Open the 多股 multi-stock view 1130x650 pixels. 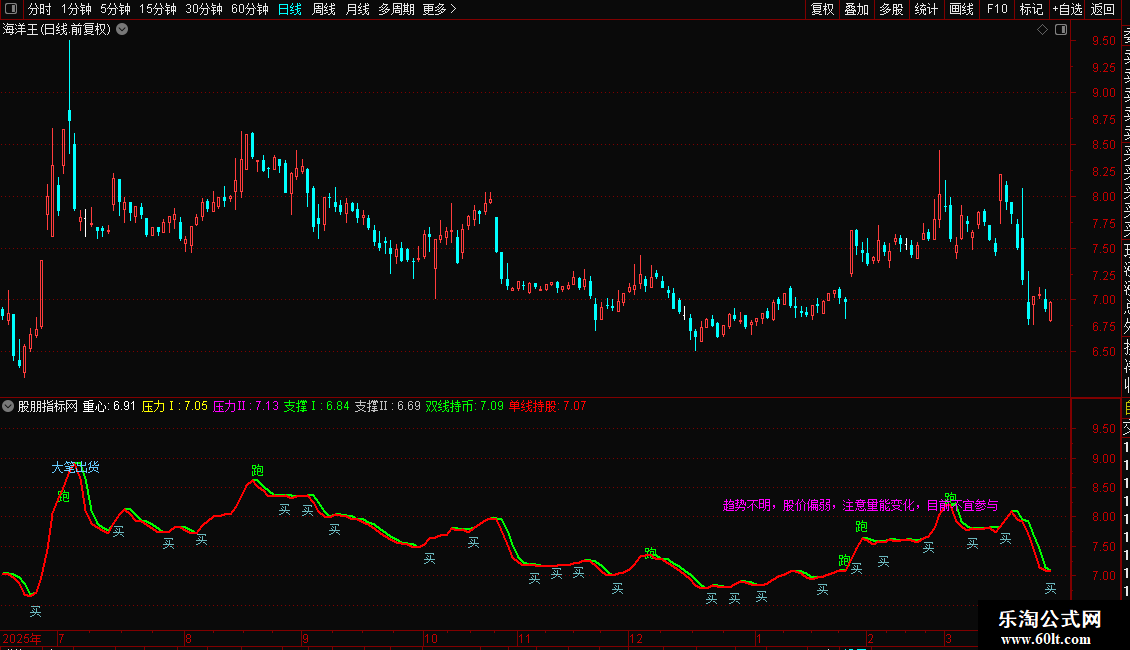point(891,9)
